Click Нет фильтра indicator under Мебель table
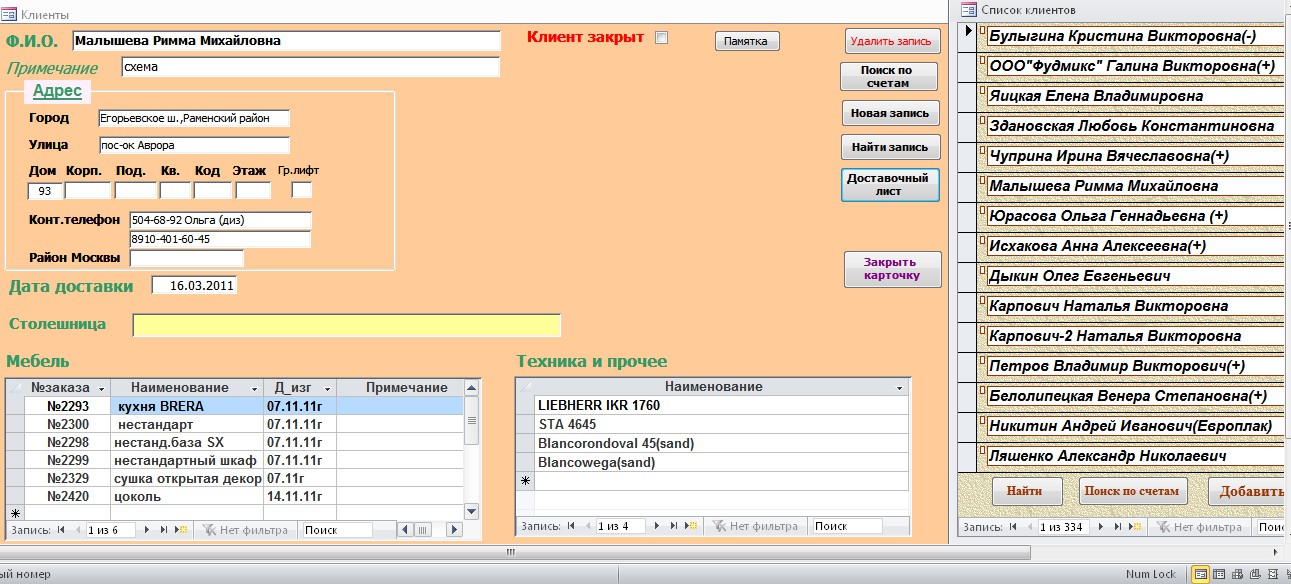The width and height of the screenshot is (1291, 584). [247, 530]
